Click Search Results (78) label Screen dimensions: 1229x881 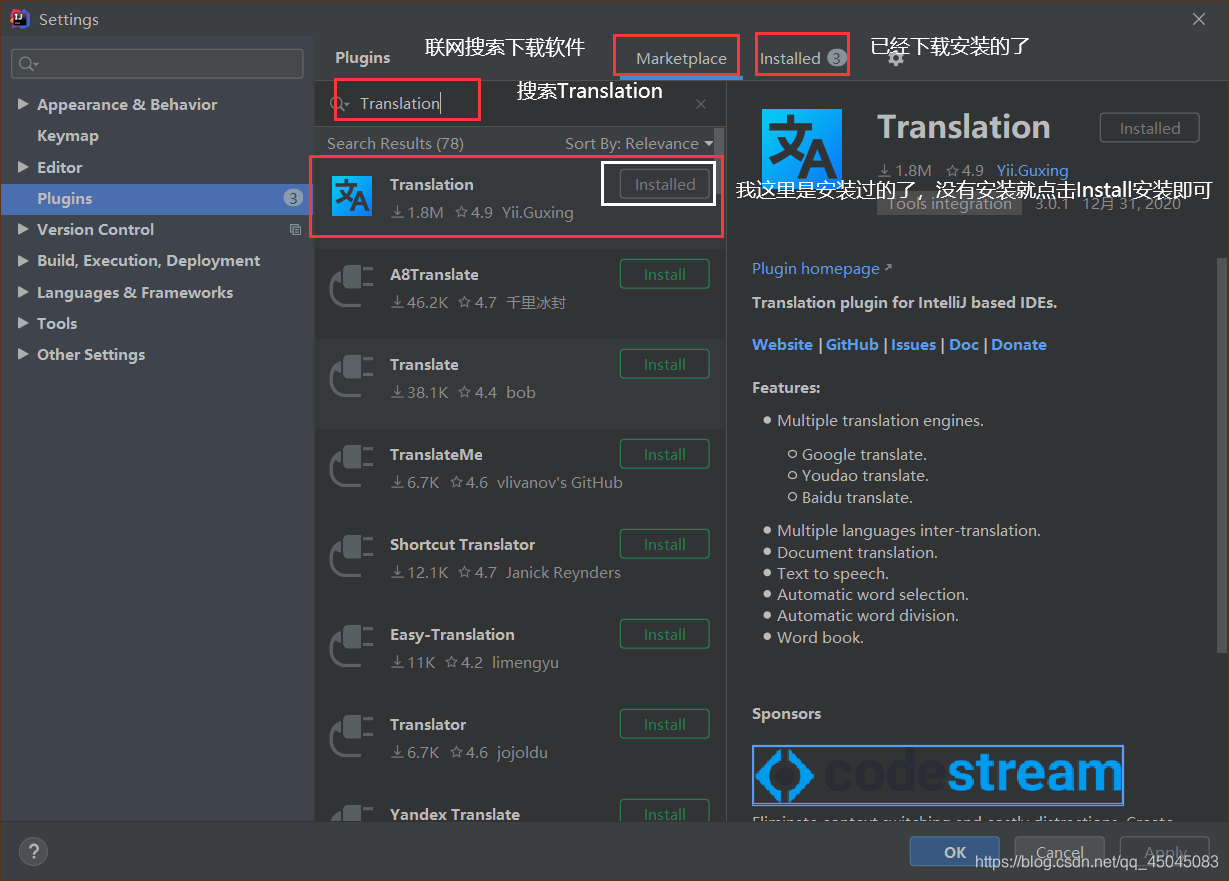tap(395, 144)
